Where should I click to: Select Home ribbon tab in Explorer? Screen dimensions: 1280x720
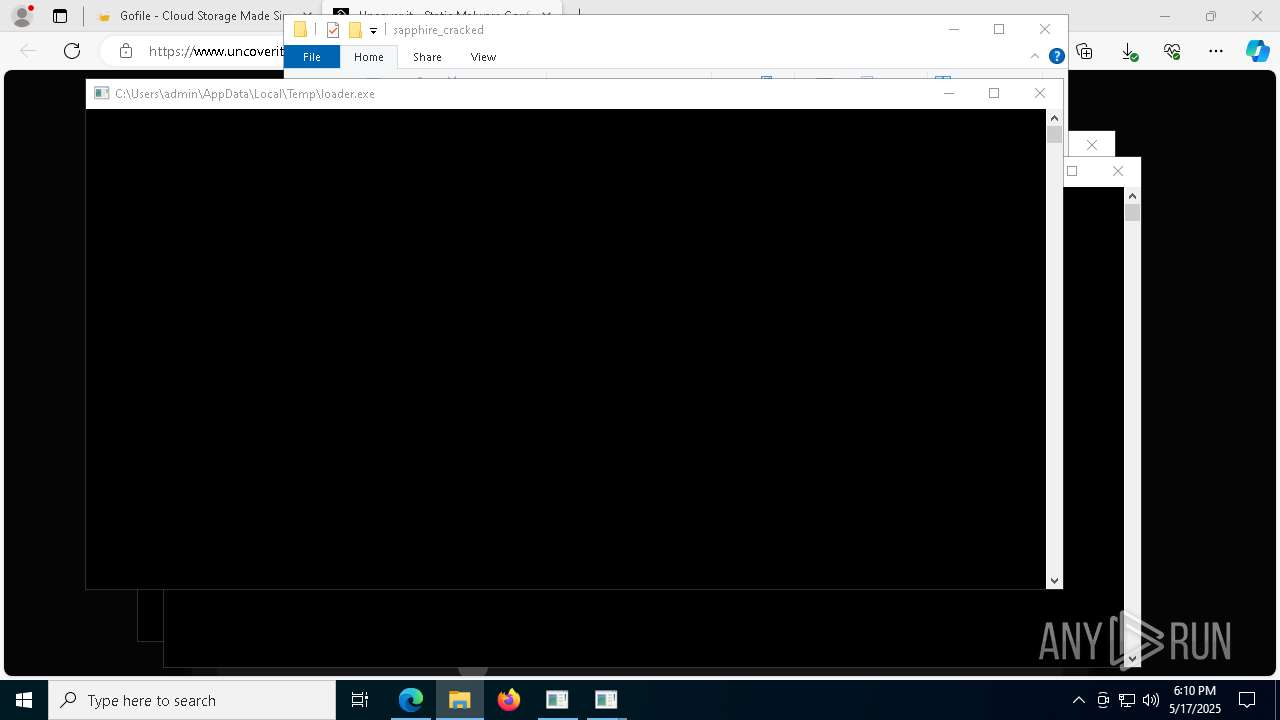coord(369,57)
